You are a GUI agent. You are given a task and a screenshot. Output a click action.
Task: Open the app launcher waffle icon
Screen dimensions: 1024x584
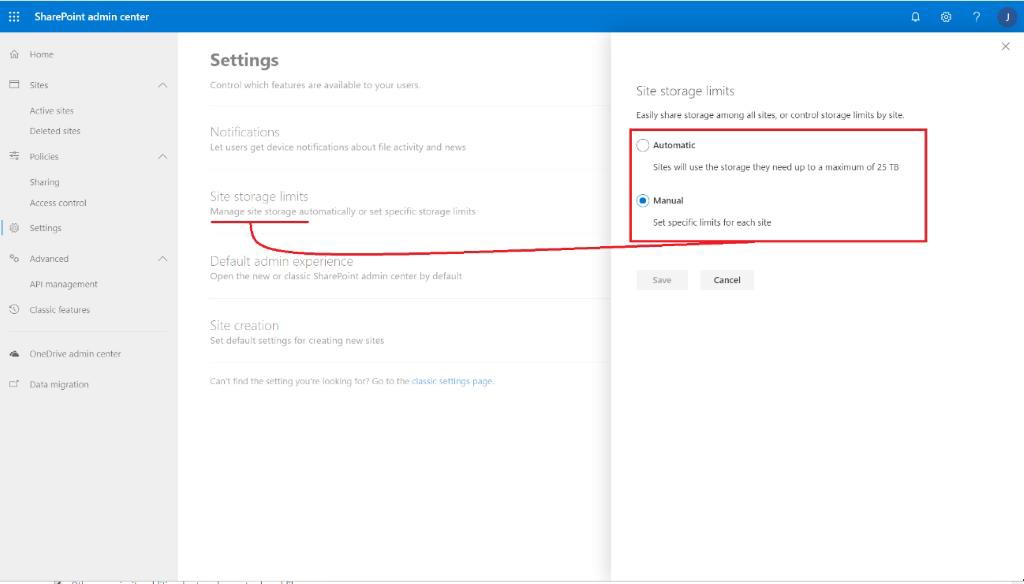click(14, 16)
